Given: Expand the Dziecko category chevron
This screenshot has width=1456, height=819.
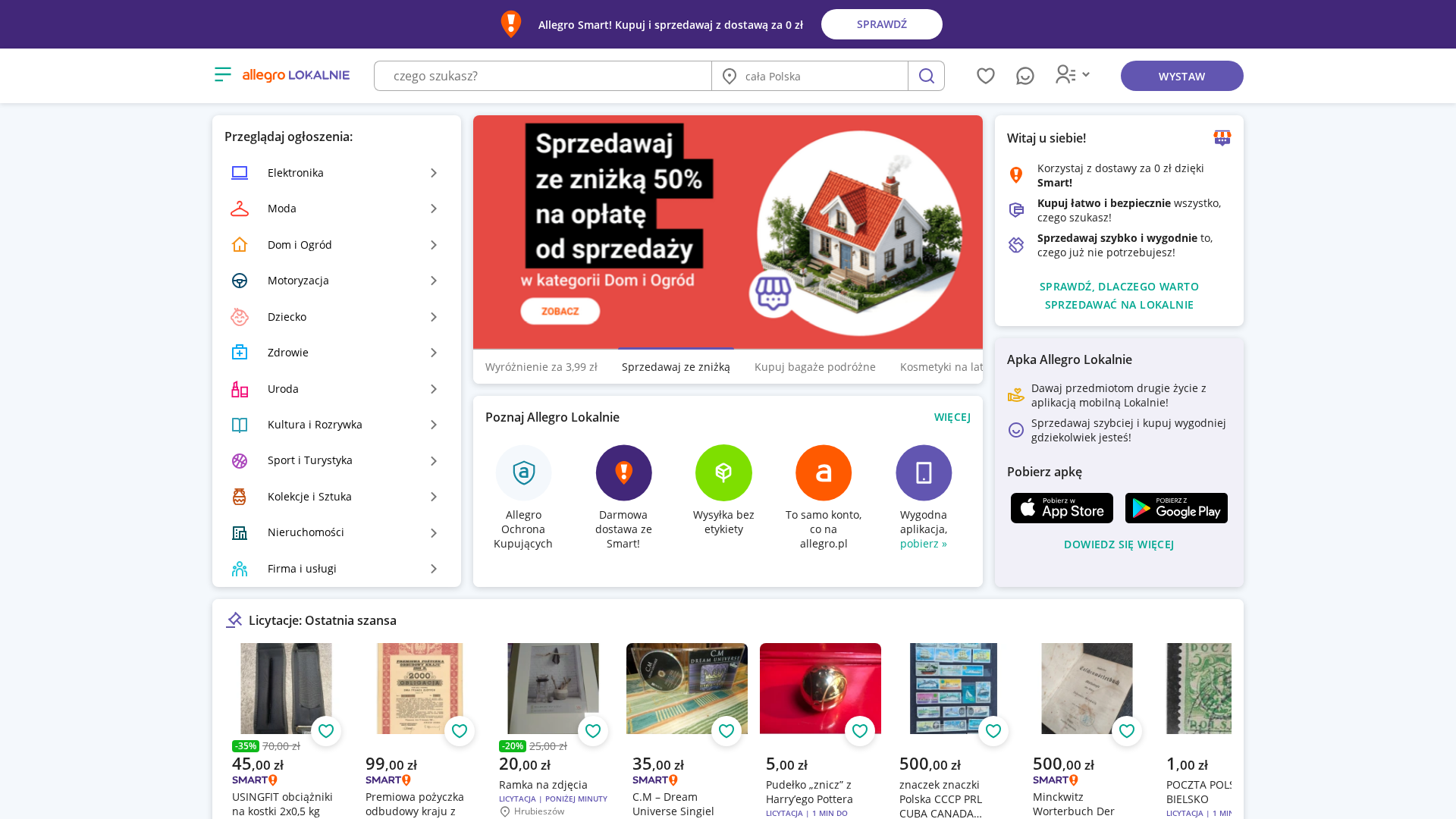Looking at the screenshot, I should coord(434,317).
